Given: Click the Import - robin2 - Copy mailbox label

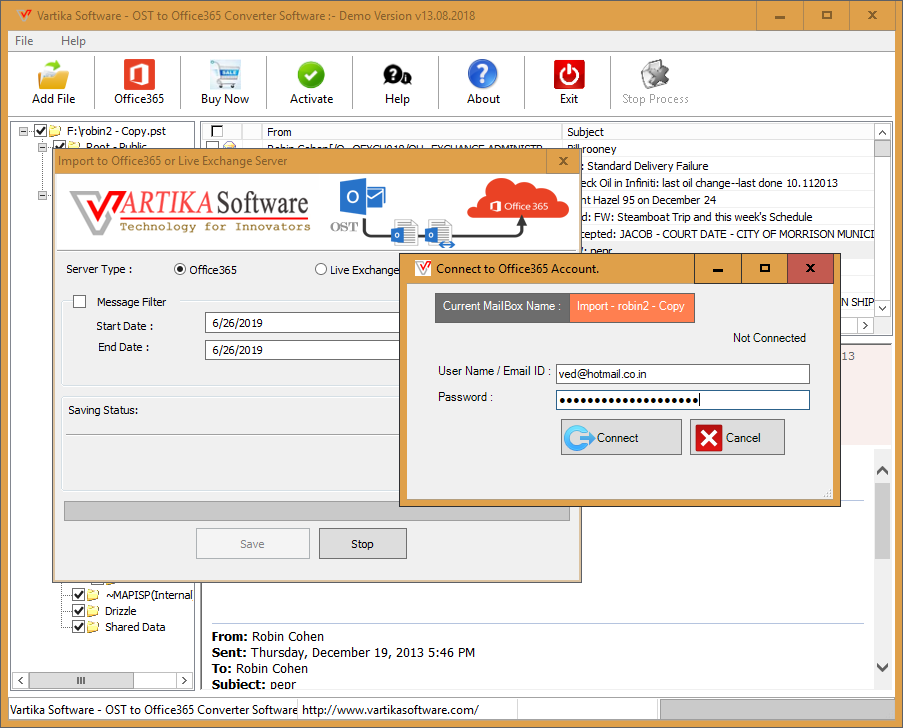Looking at the screenshot, I should point(631,306).
